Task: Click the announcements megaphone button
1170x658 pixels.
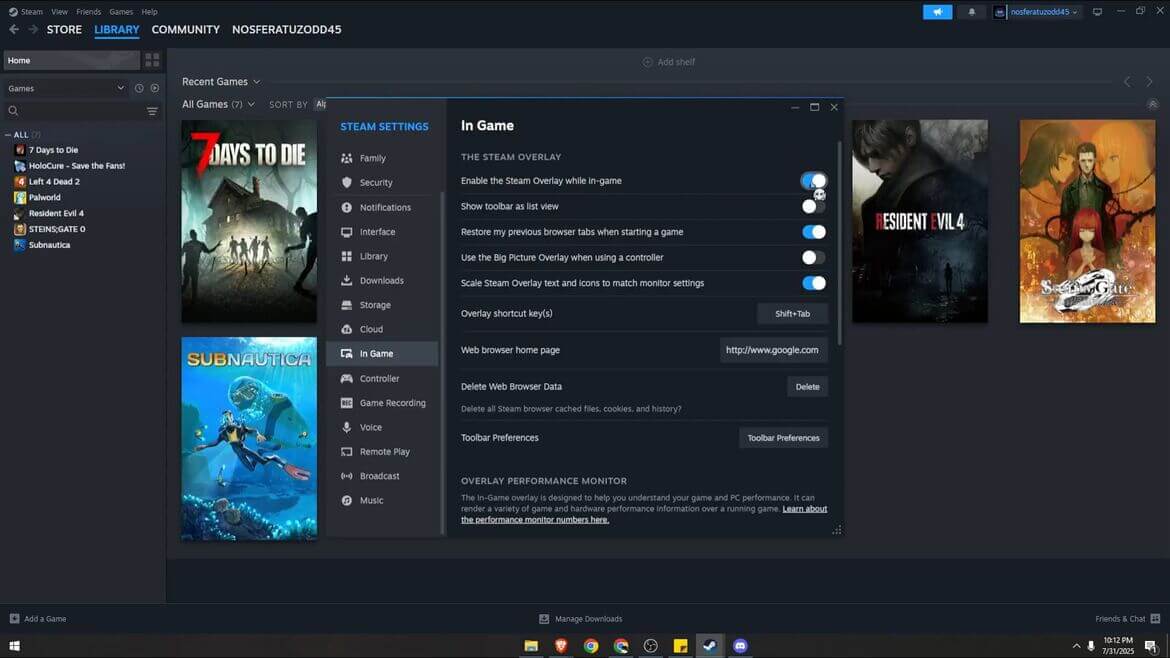Action: tap(937, 12)
